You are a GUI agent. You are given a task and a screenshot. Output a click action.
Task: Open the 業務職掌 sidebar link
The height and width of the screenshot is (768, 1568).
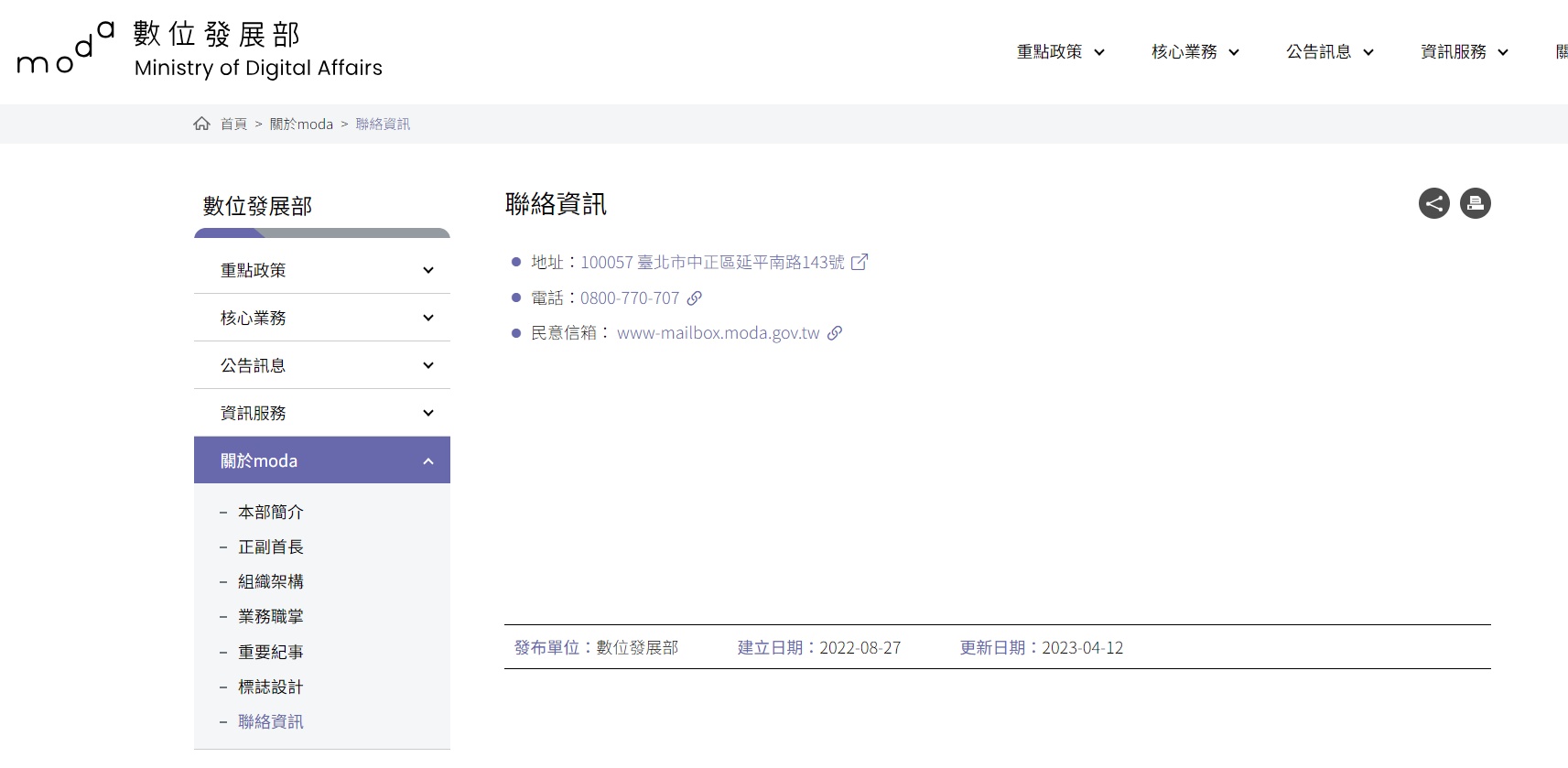click(271, 617)
